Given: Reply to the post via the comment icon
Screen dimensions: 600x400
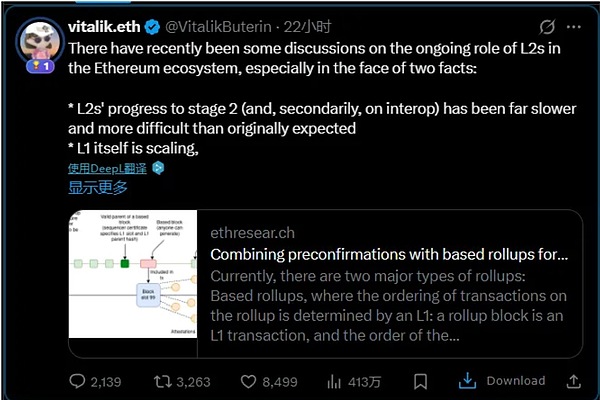Looking at the screenshot, I should click(79, 381).
